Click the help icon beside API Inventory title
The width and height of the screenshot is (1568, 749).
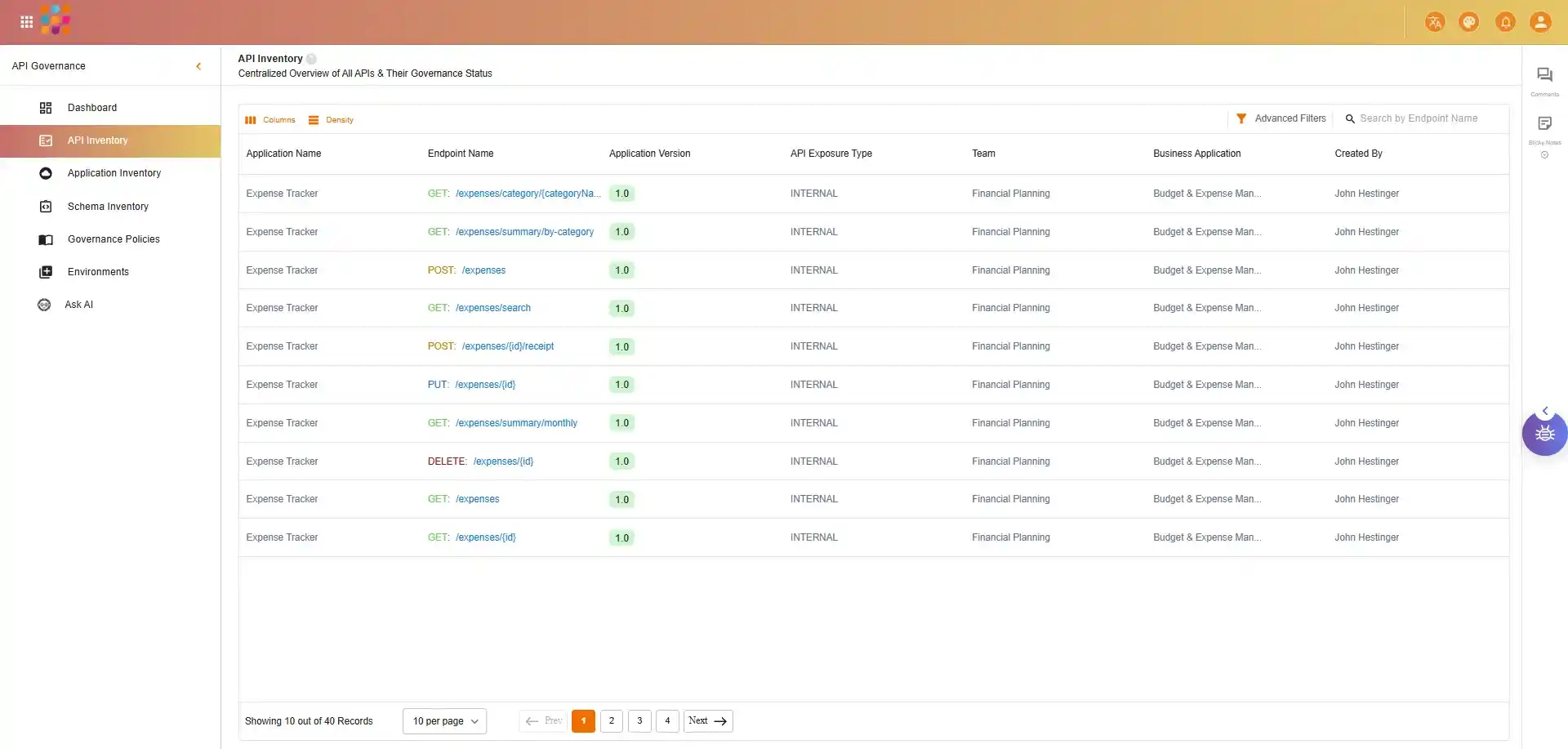311,59
